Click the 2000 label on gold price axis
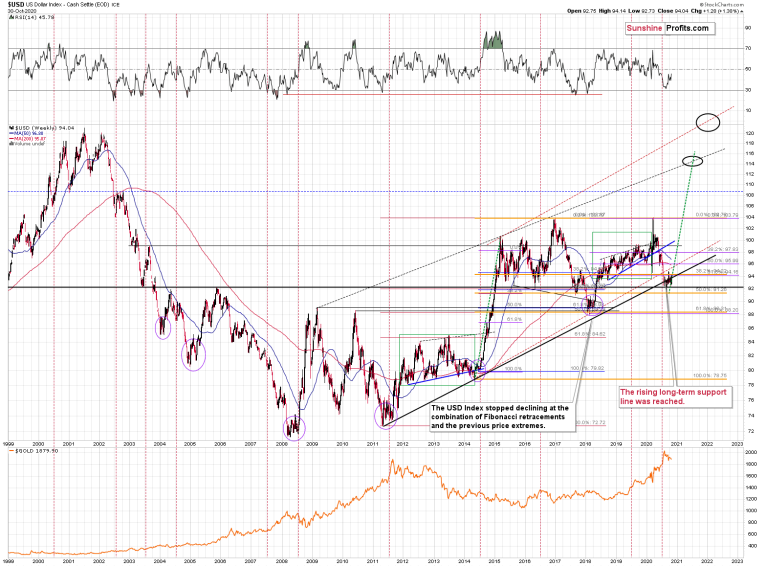This screenshot has width=765, height=566. tap(750, 452)
